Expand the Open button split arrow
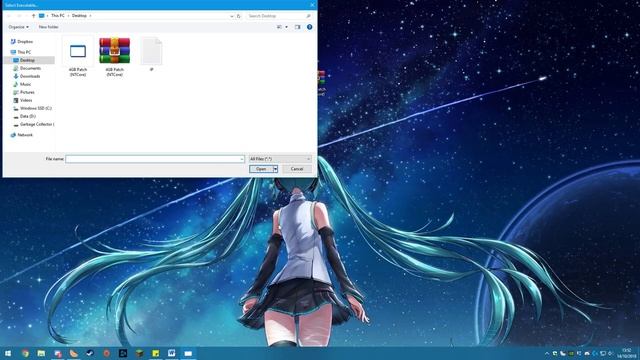This screenshot has width=640, height=360. coord(276,169)
